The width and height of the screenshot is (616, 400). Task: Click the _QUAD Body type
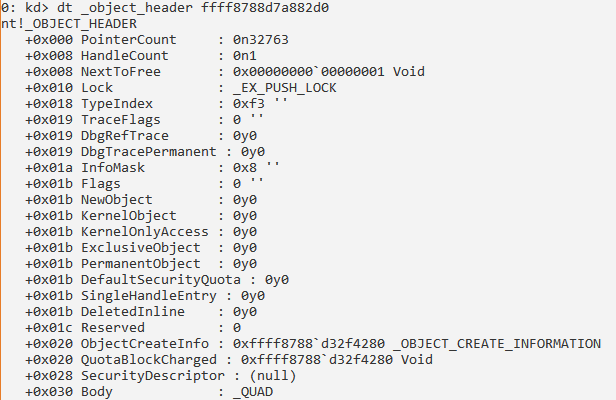coord(253,392)
